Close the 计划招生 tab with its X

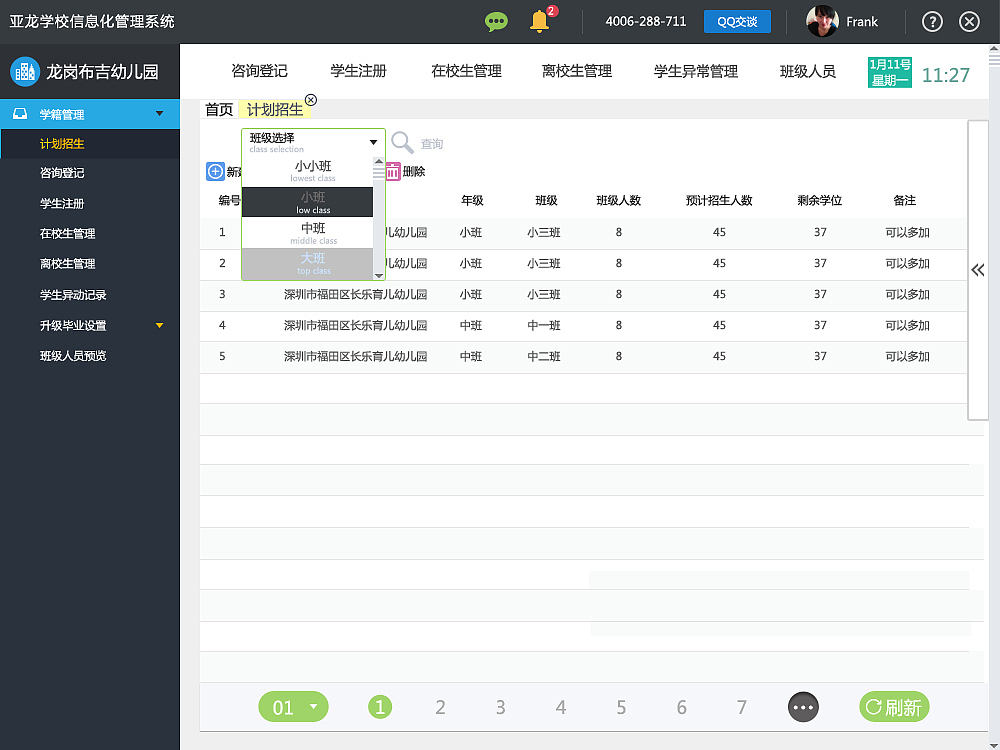click(310, 100)
